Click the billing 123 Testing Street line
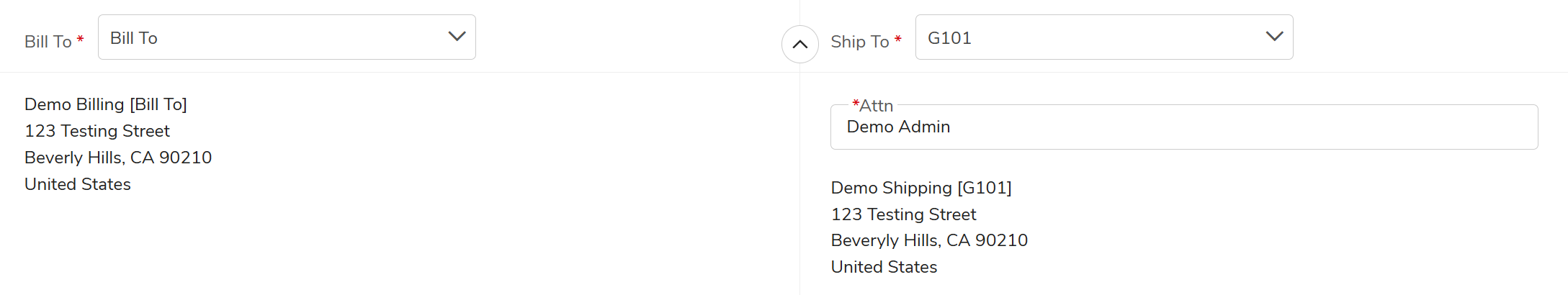The width and height of the screenshot is (1568, 295). [97, 131]
